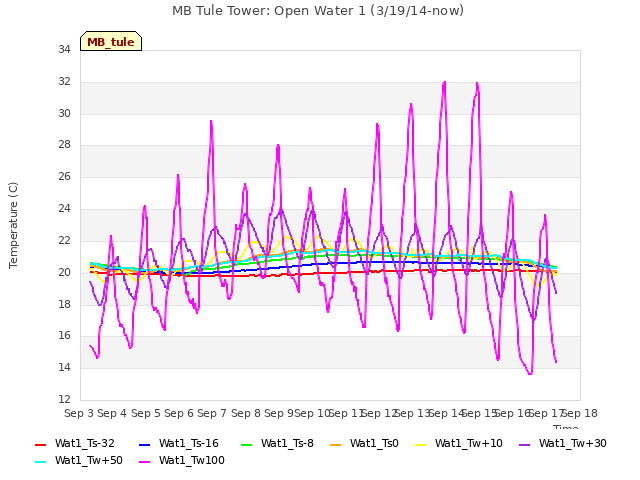Viewport: 640px width, 480px height.
Task: Toggle the Wat1_Ts-16 legend entry
Action: point(179,444)
